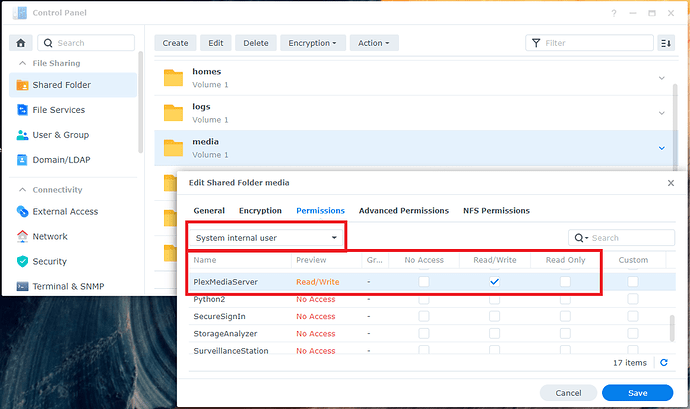Open the Encryption dropdown button
Image resolution: width=690 pixels, height=409 pixels.
pos(313,43)
